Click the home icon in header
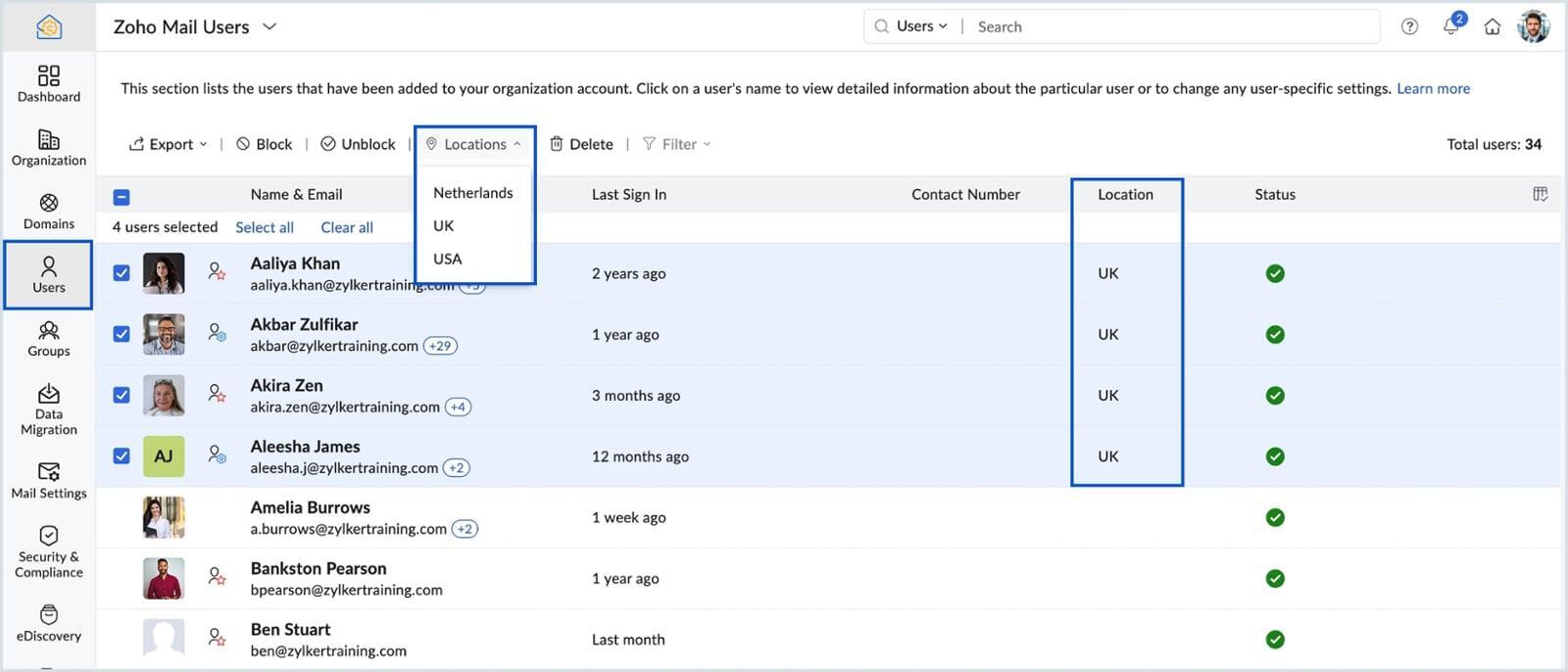Screen dimensions: 1568x672 pyautogui.click(x=1492, y=27)
